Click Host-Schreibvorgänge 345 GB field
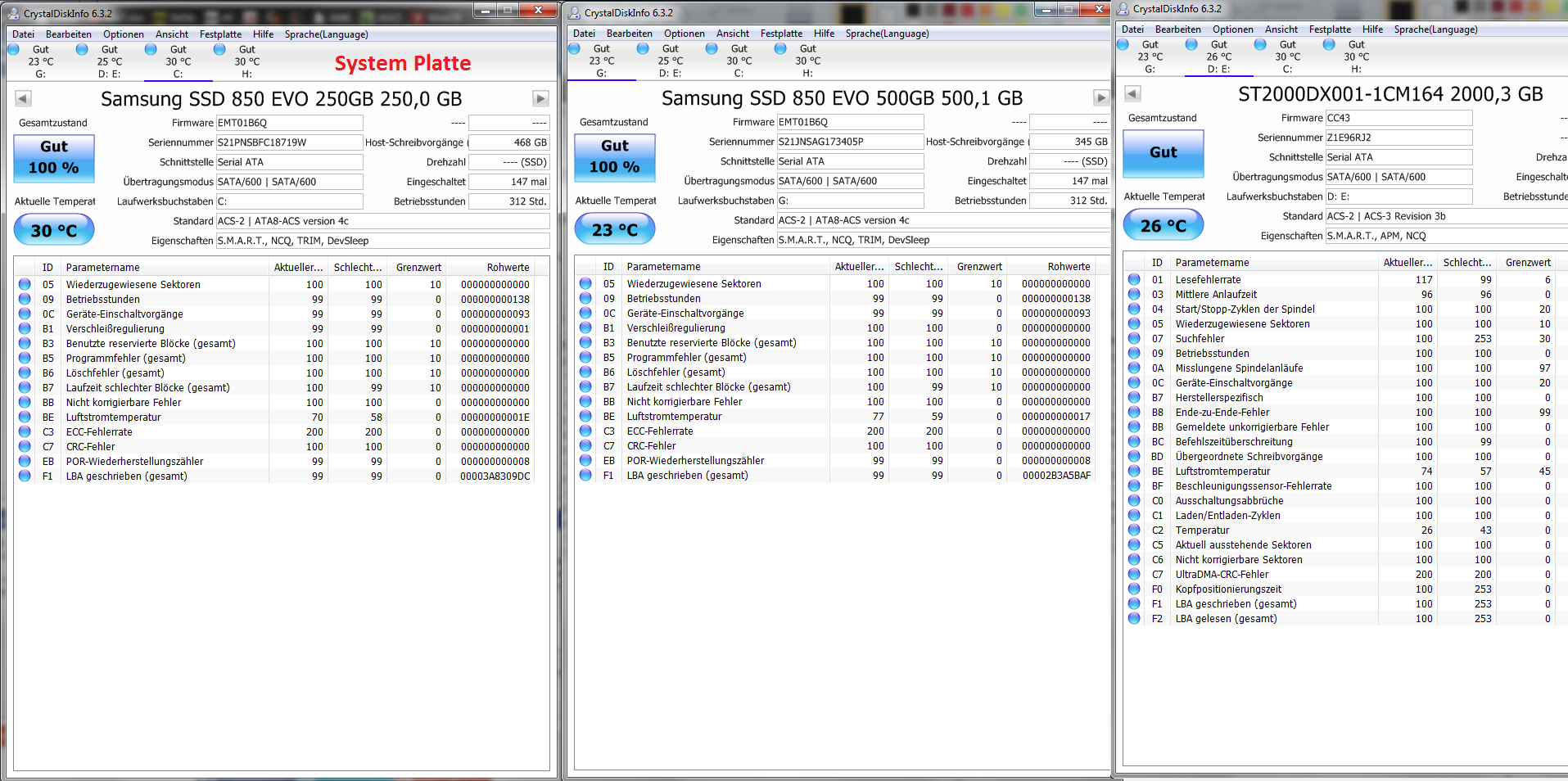 [x=1069, y=142]
